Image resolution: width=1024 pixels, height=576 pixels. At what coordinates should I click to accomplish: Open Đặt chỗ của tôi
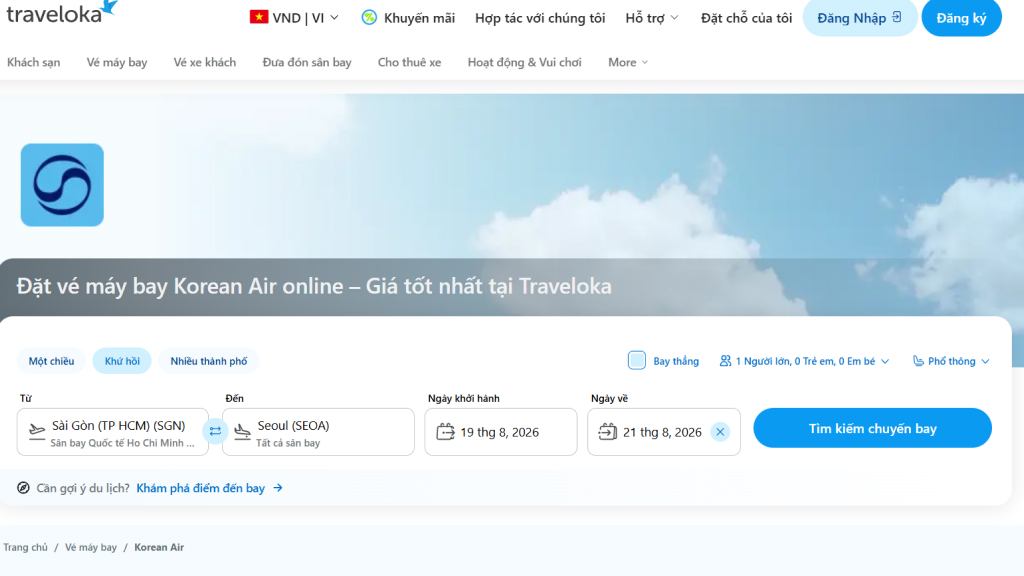point(746,18)
